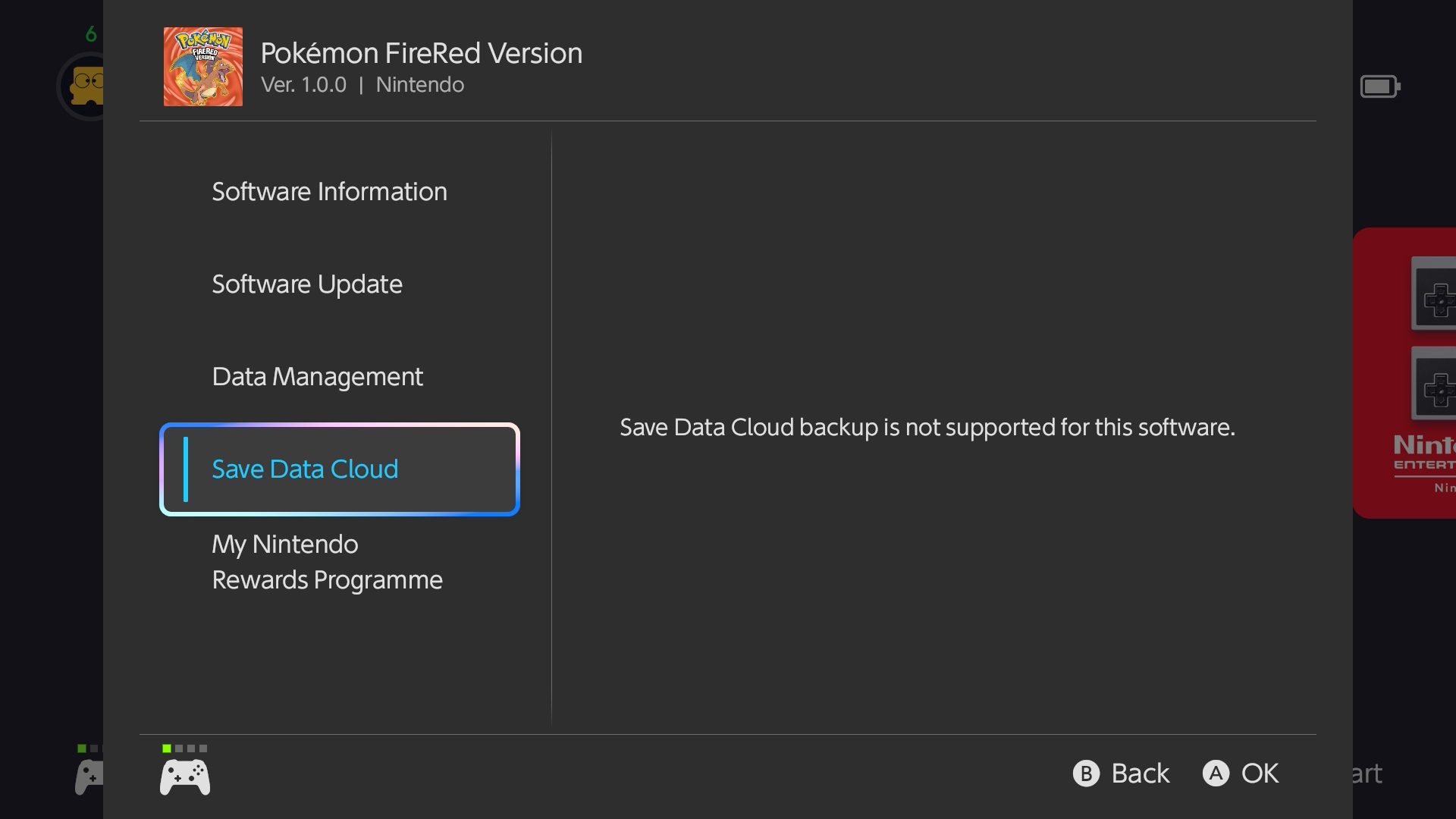
Task: Click the white controller icon in panel footer
Action: click(185, 777)
